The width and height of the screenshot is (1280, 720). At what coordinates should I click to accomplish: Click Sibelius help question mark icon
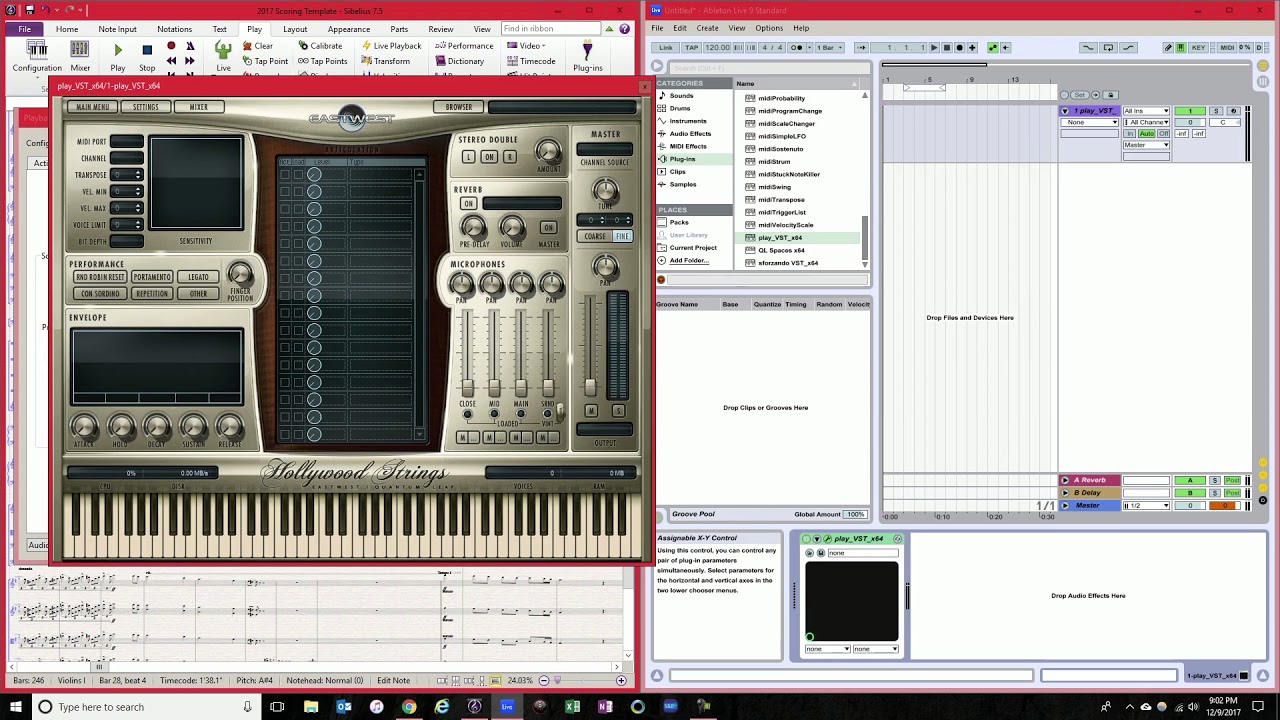(627, 29)
